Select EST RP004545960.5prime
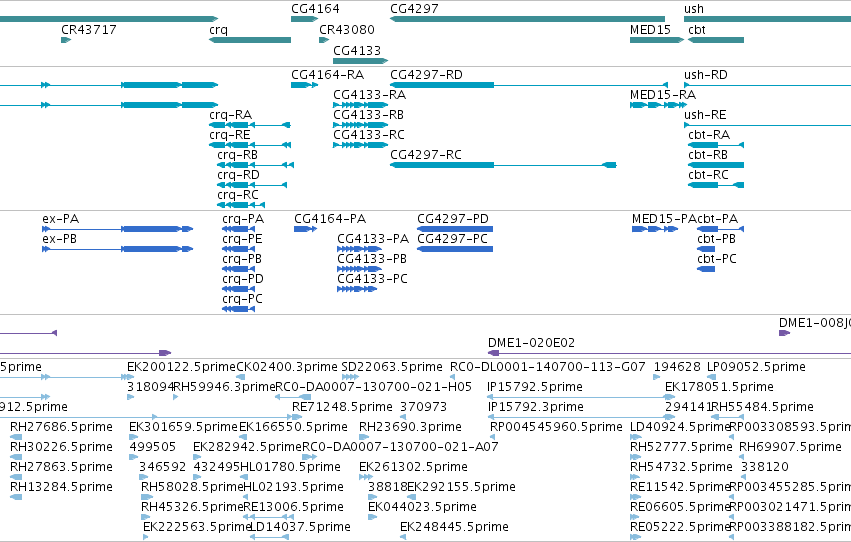The image size is (851, 542). [493, 437]
